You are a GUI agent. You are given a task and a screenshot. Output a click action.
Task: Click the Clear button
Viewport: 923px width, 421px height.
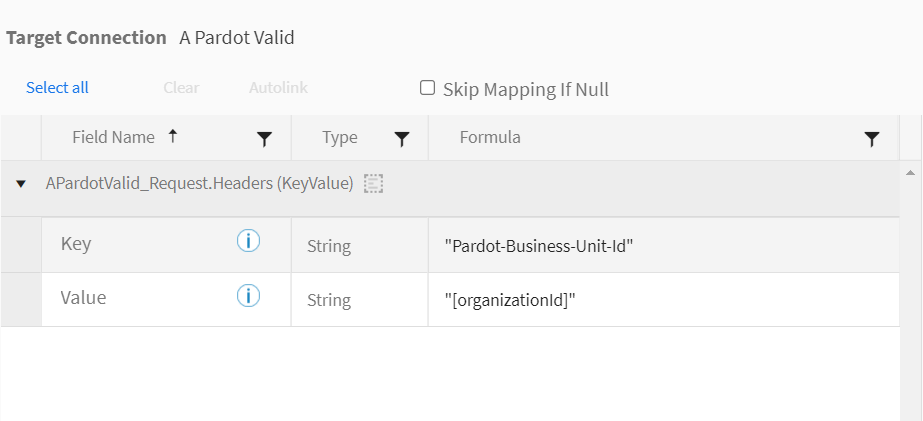pos(181,88)
